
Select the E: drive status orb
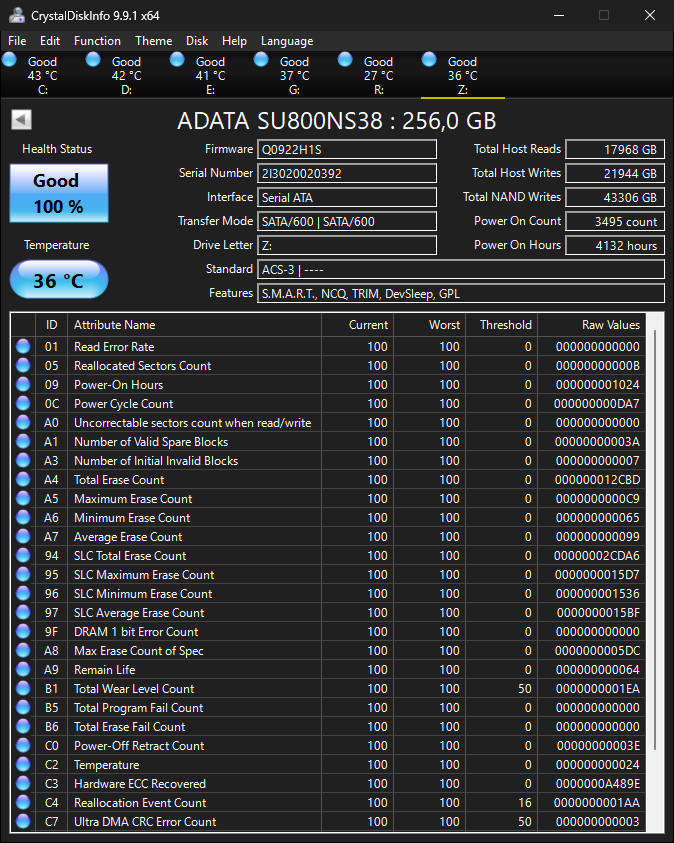(x=177, y=59)
